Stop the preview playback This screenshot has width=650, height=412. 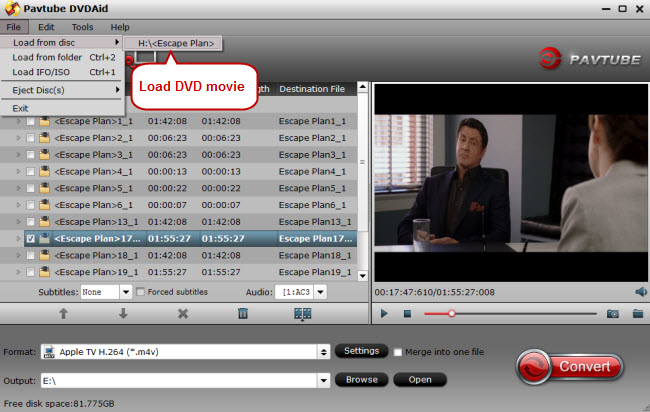(407, 314)
